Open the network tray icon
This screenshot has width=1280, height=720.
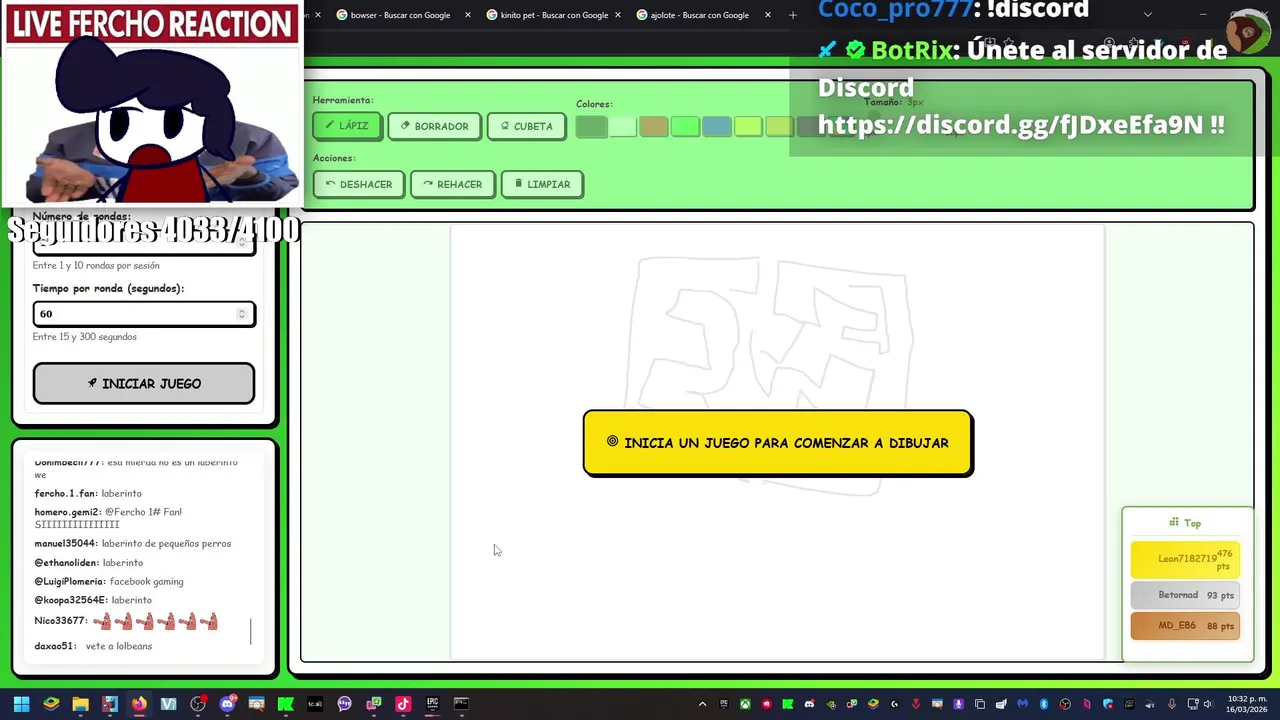(x=1192, y=704)
